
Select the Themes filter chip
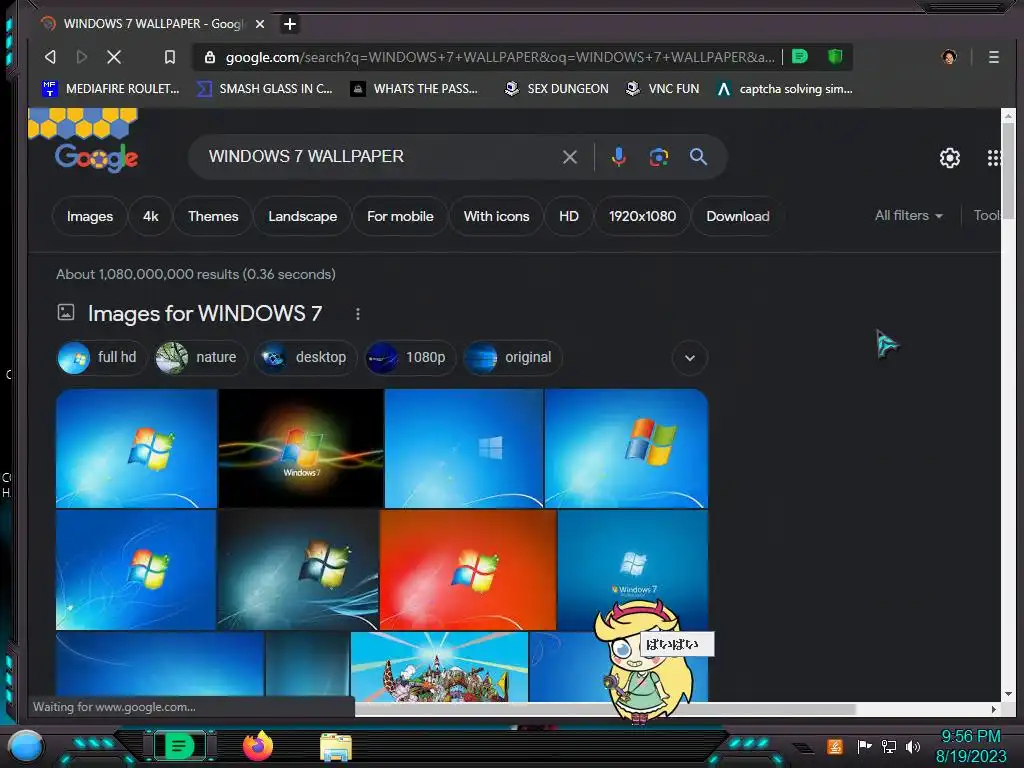pyautogui.click(x=213, y=216)
